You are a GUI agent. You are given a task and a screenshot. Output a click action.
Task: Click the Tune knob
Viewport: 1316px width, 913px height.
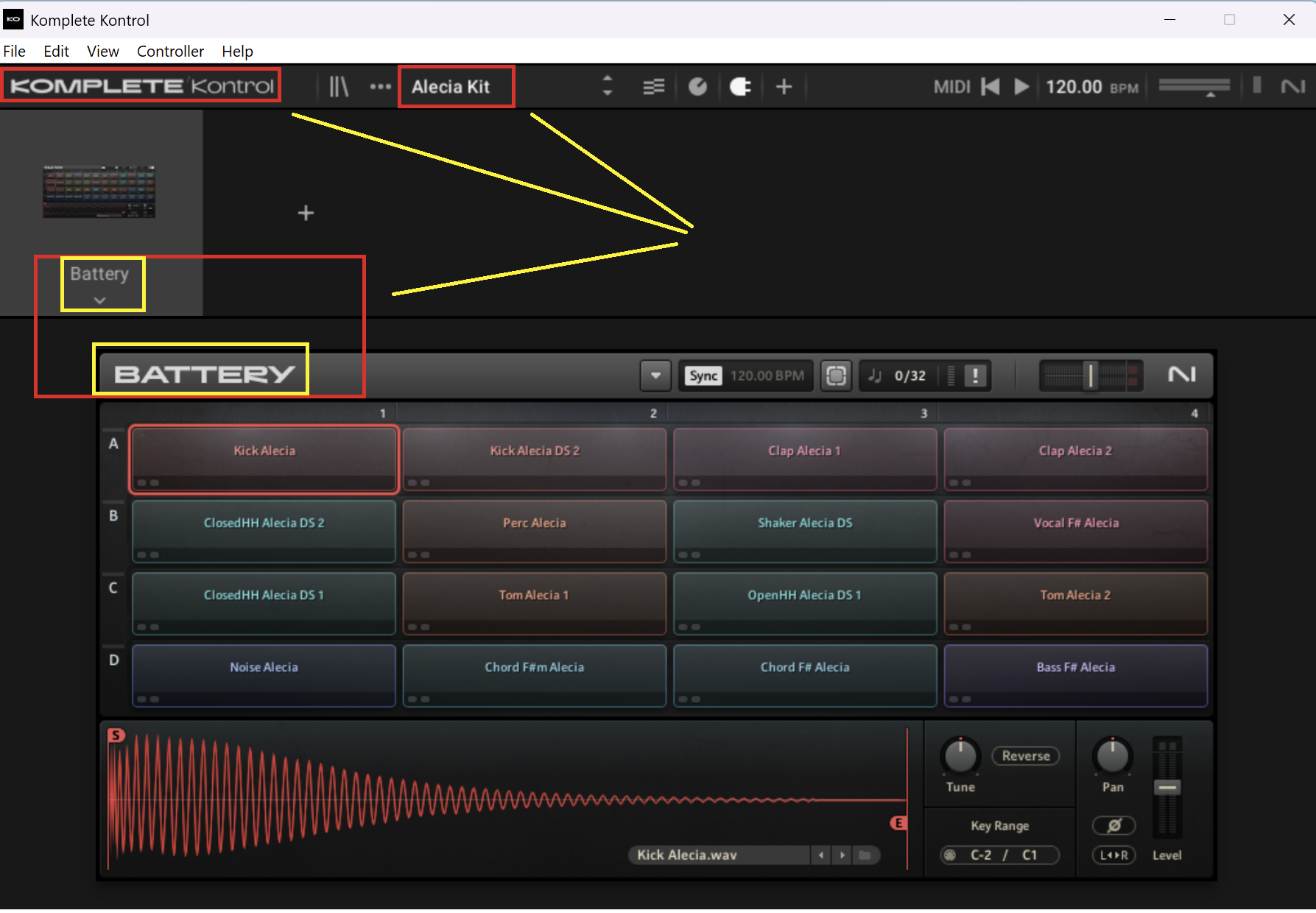coord(960,755)
